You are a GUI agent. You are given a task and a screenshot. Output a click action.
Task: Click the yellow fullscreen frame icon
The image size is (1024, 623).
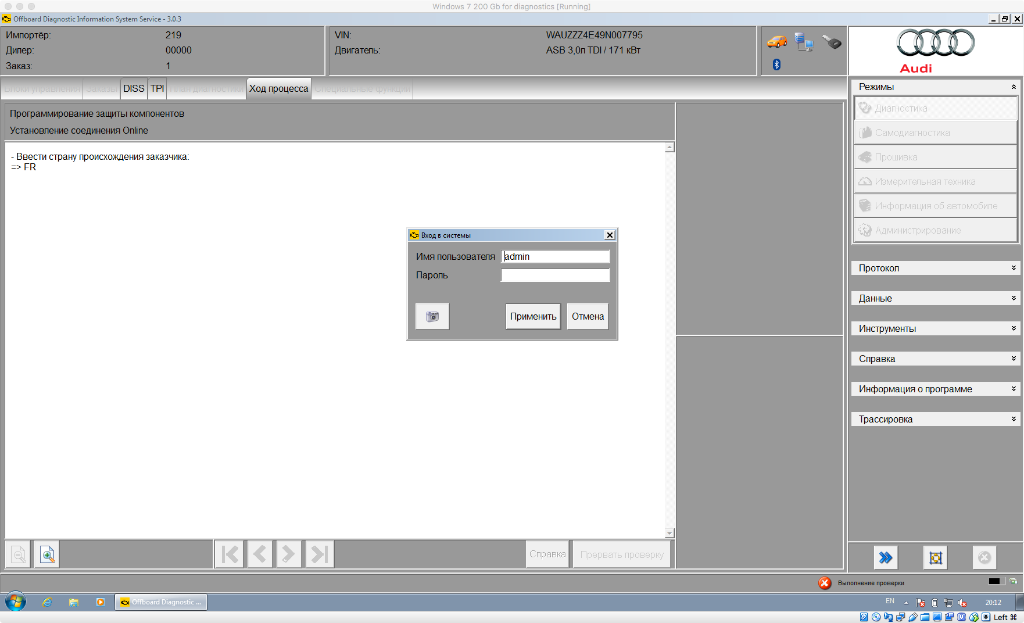[935, 557]
